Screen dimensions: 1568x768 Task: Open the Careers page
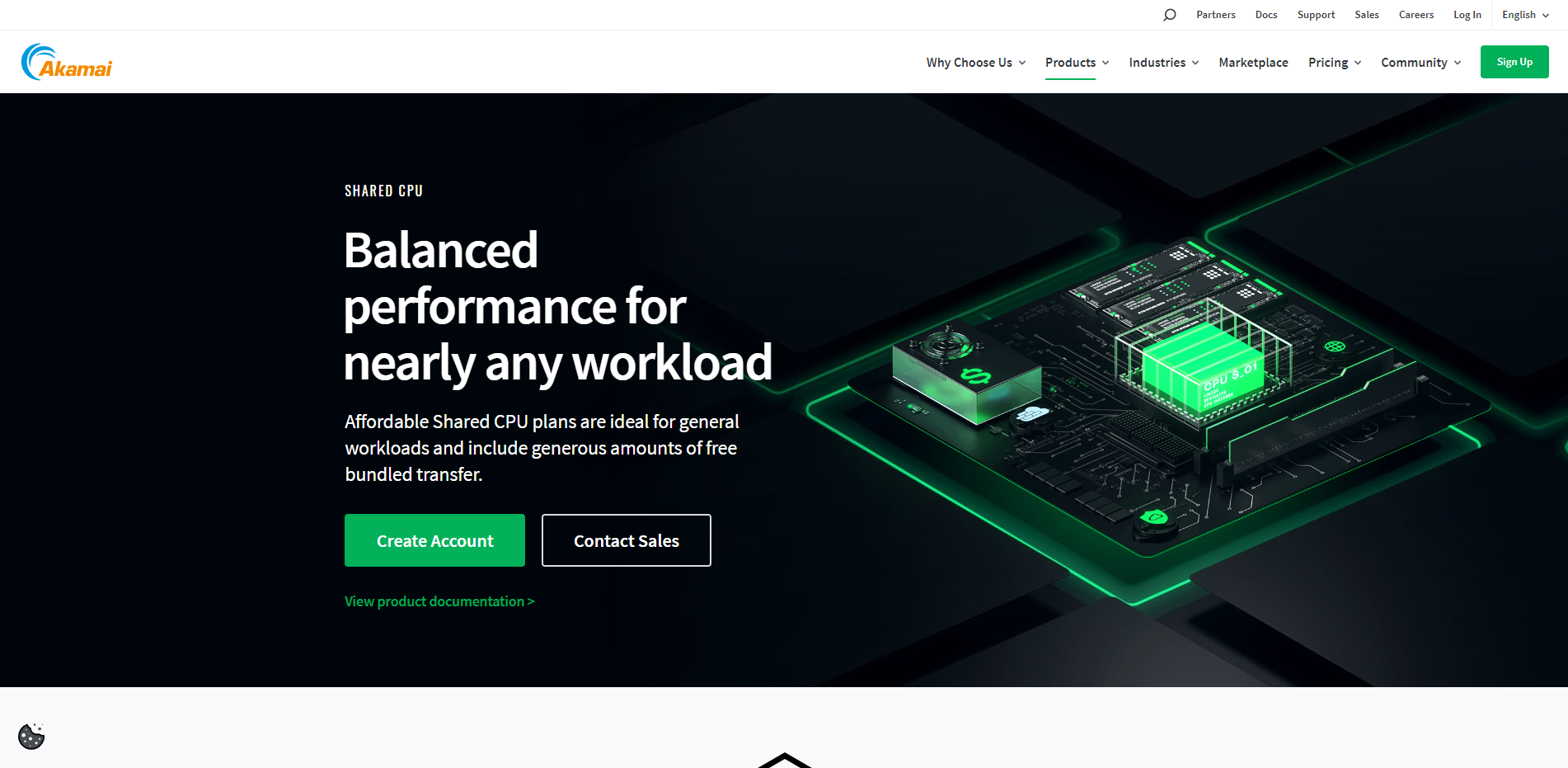tap(1415, 15)
